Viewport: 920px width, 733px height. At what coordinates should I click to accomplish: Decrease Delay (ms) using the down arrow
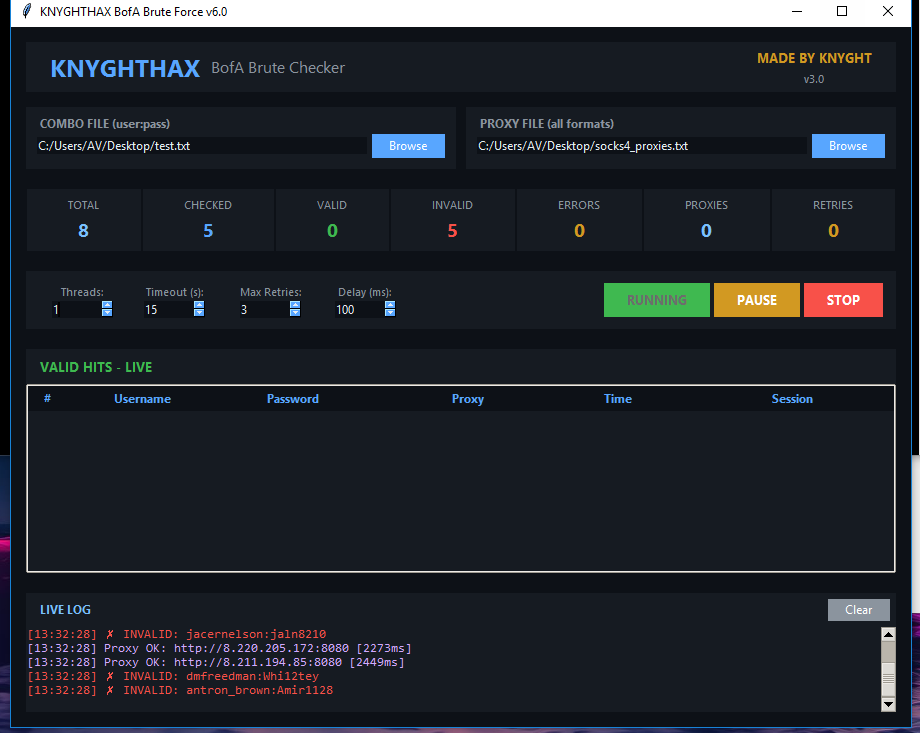(390, 313)
